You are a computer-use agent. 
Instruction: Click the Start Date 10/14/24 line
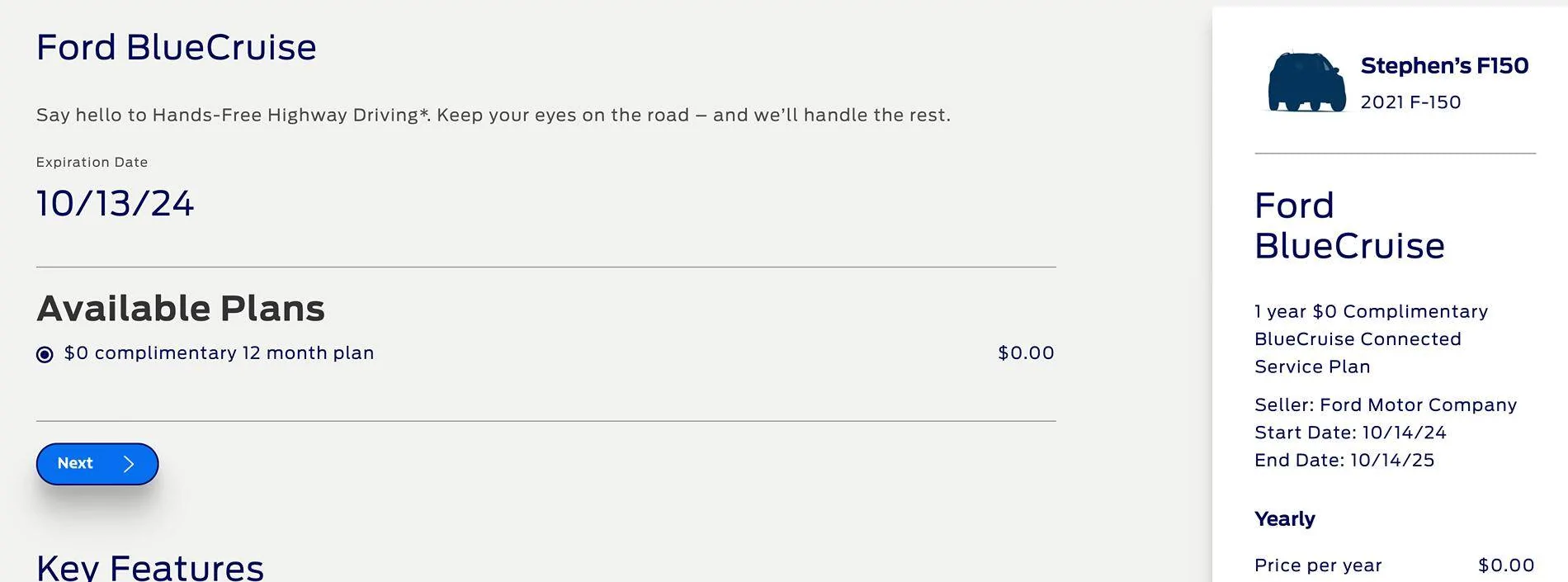(x=1350, y=433)
